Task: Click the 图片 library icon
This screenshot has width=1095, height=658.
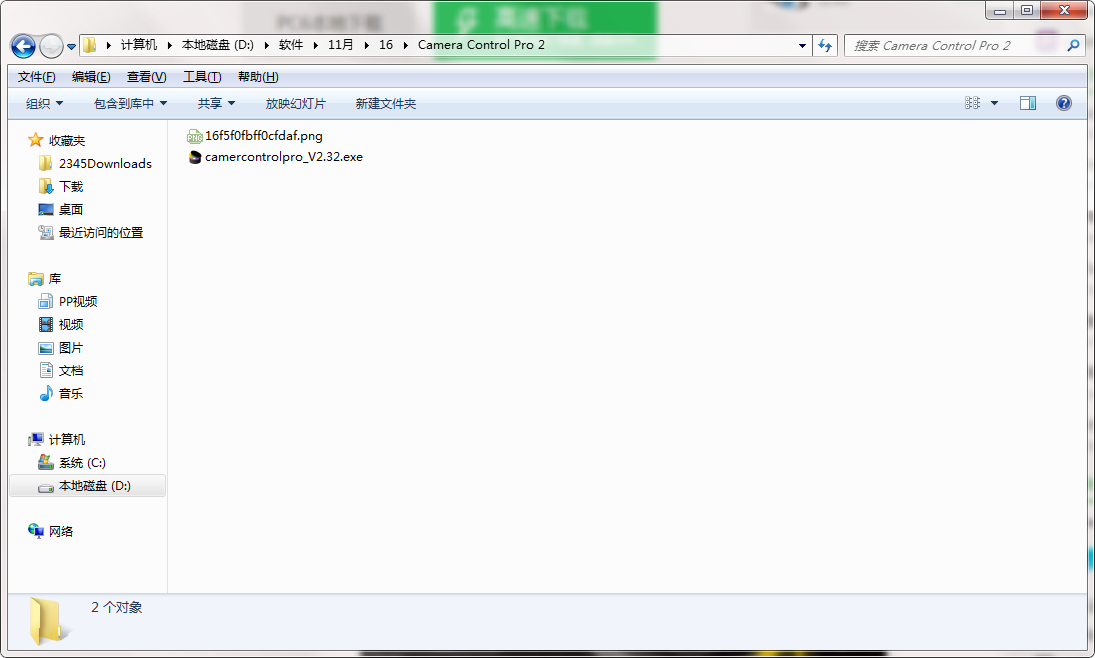Action: pyautogui.click(x=46, y=348)
